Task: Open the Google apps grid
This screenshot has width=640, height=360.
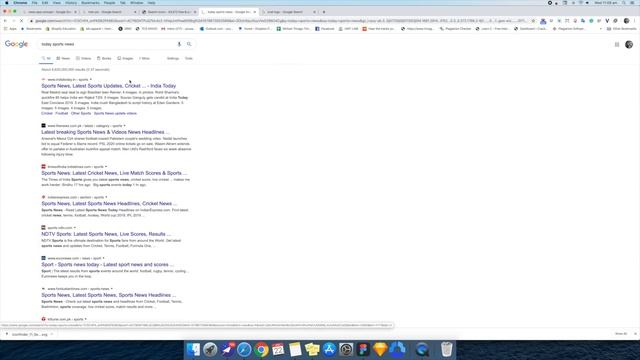Action: 617,44
